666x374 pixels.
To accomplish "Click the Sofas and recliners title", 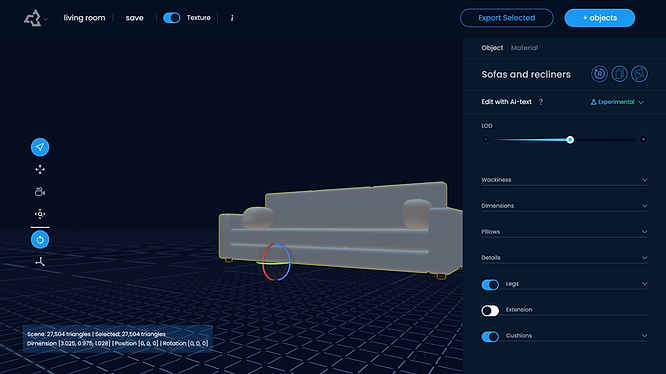I will tap(526, 74).
